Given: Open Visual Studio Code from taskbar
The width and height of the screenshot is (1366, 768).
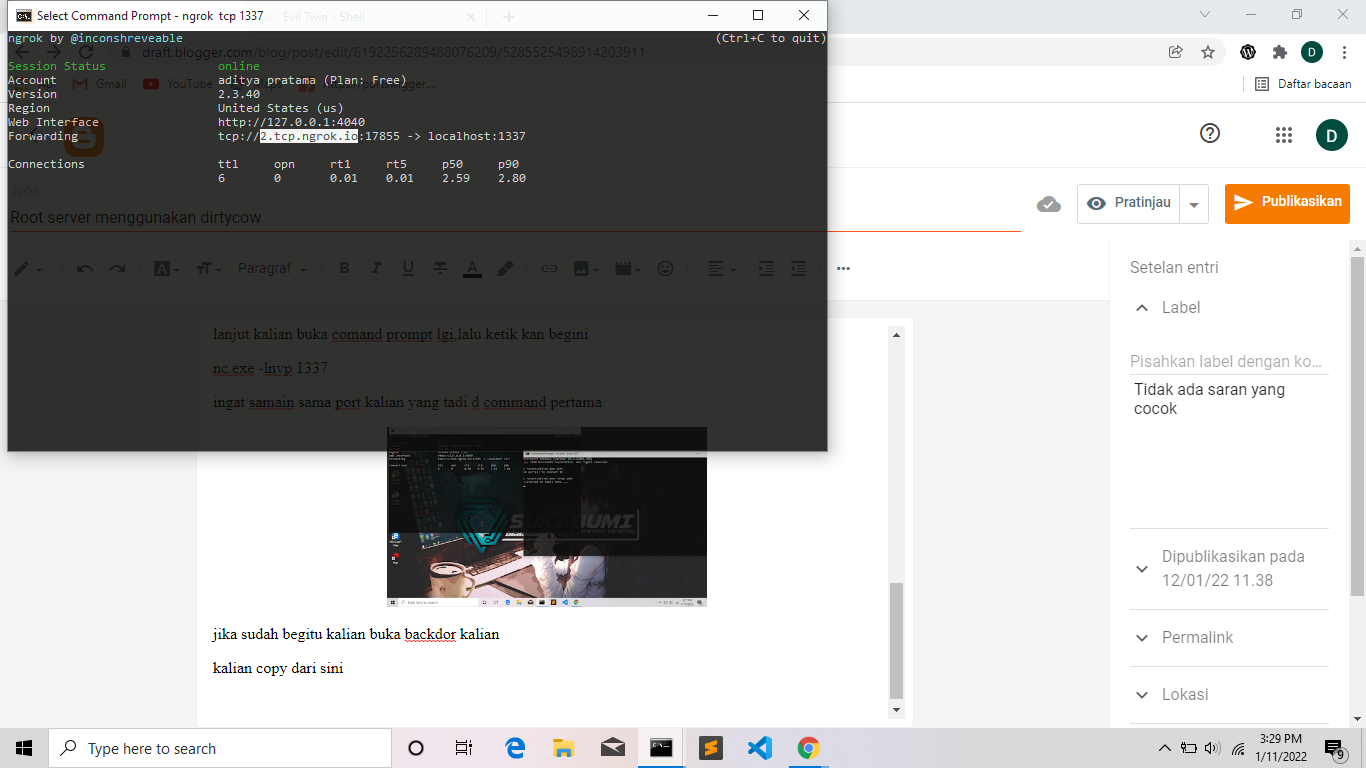Looking at the screenshot, I should (760, 748).
